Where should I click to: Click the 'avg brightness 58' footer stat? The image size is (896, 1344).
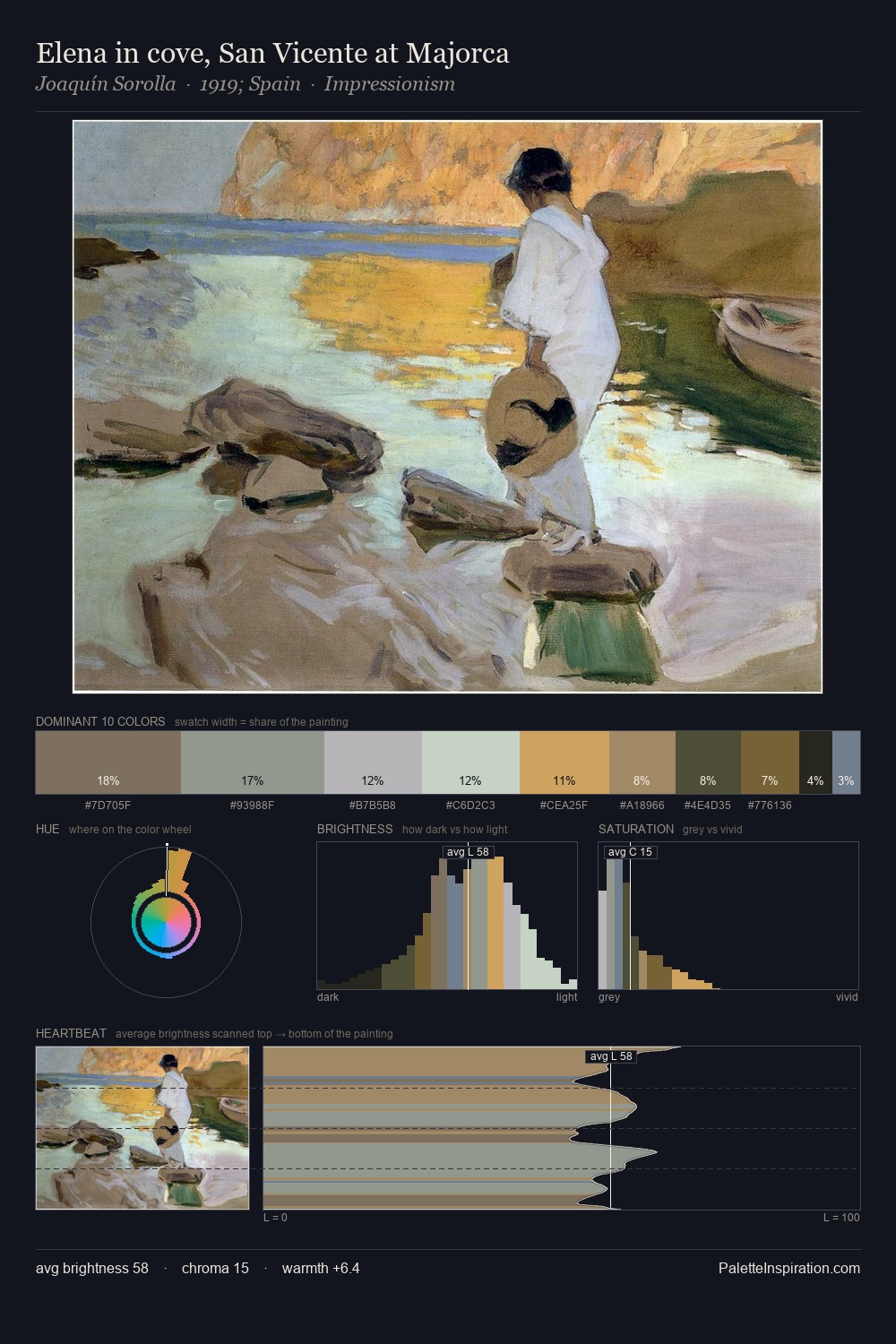(x=92, y=1269)
